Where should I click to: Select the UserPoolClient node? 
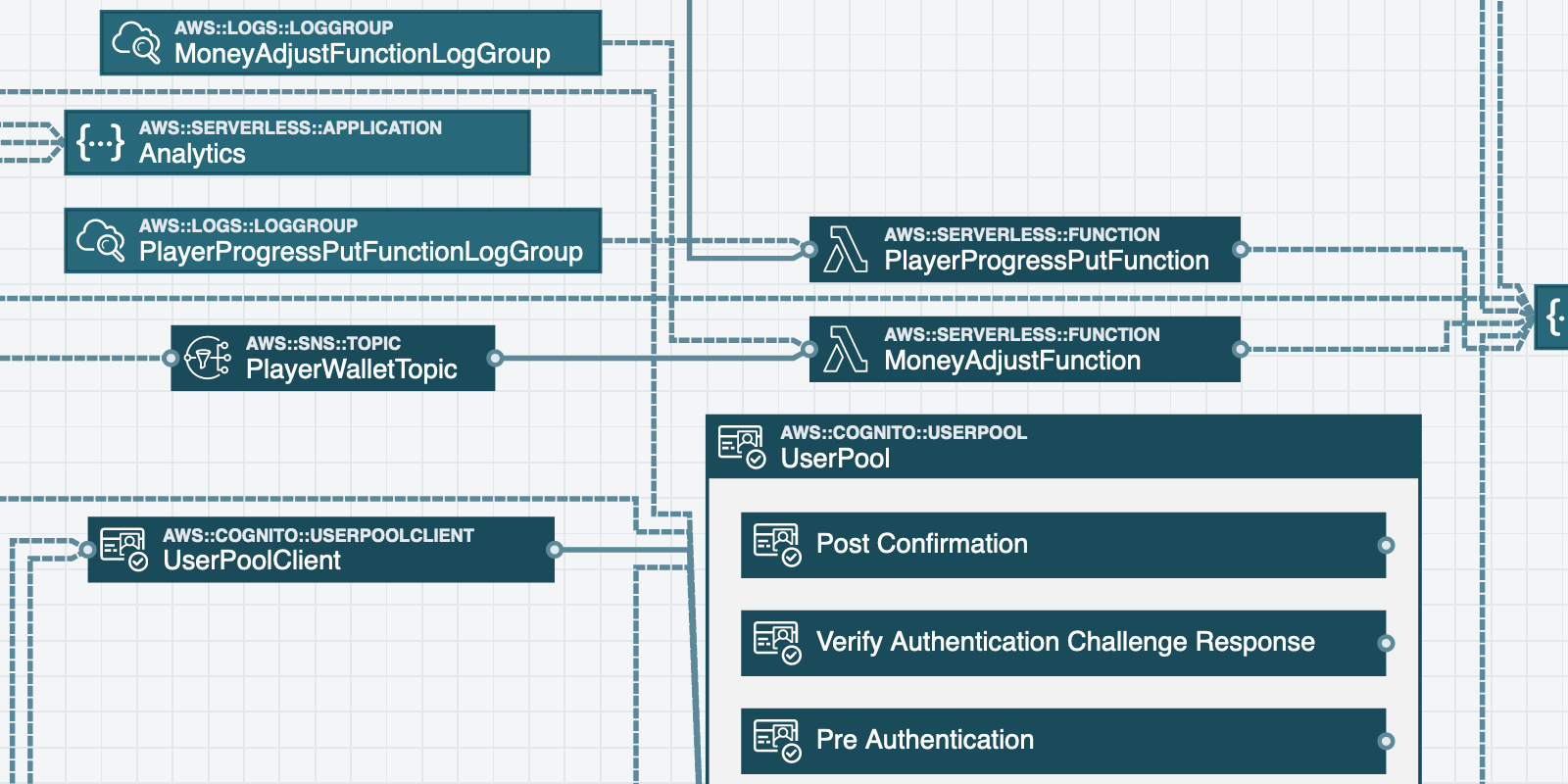(x=321, y=550)
